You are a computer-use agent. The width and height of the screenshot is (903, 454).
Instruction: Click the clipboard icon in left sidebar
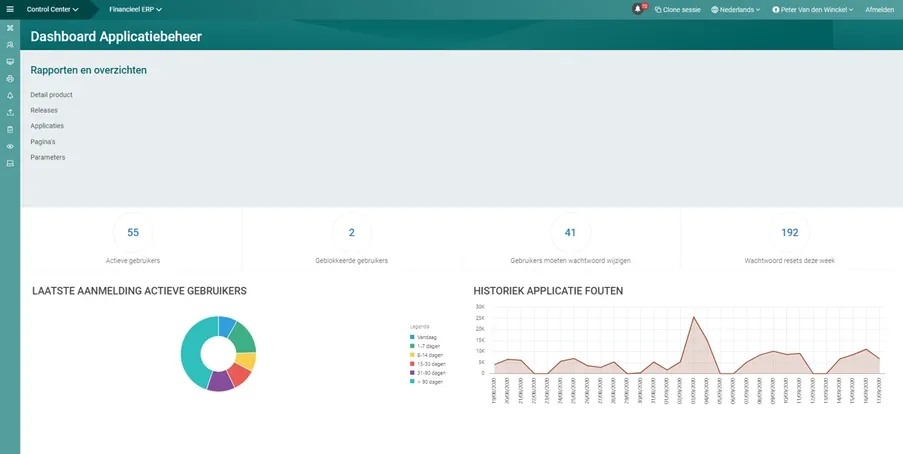pyautogui.click(x=10, y=129)
